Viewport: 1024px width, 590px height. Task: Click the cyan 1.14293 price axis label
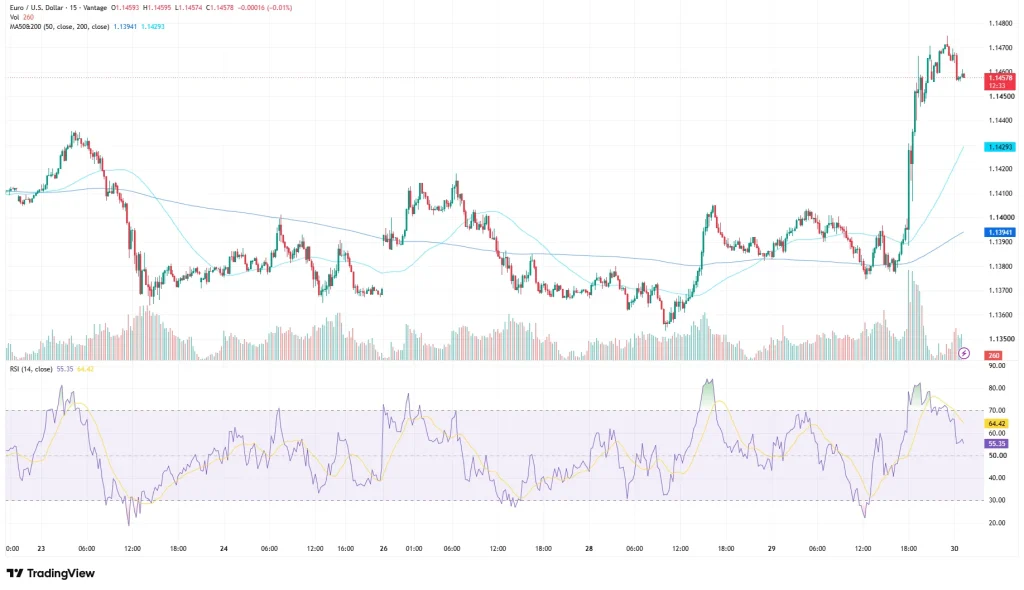[x=999, y=147]
